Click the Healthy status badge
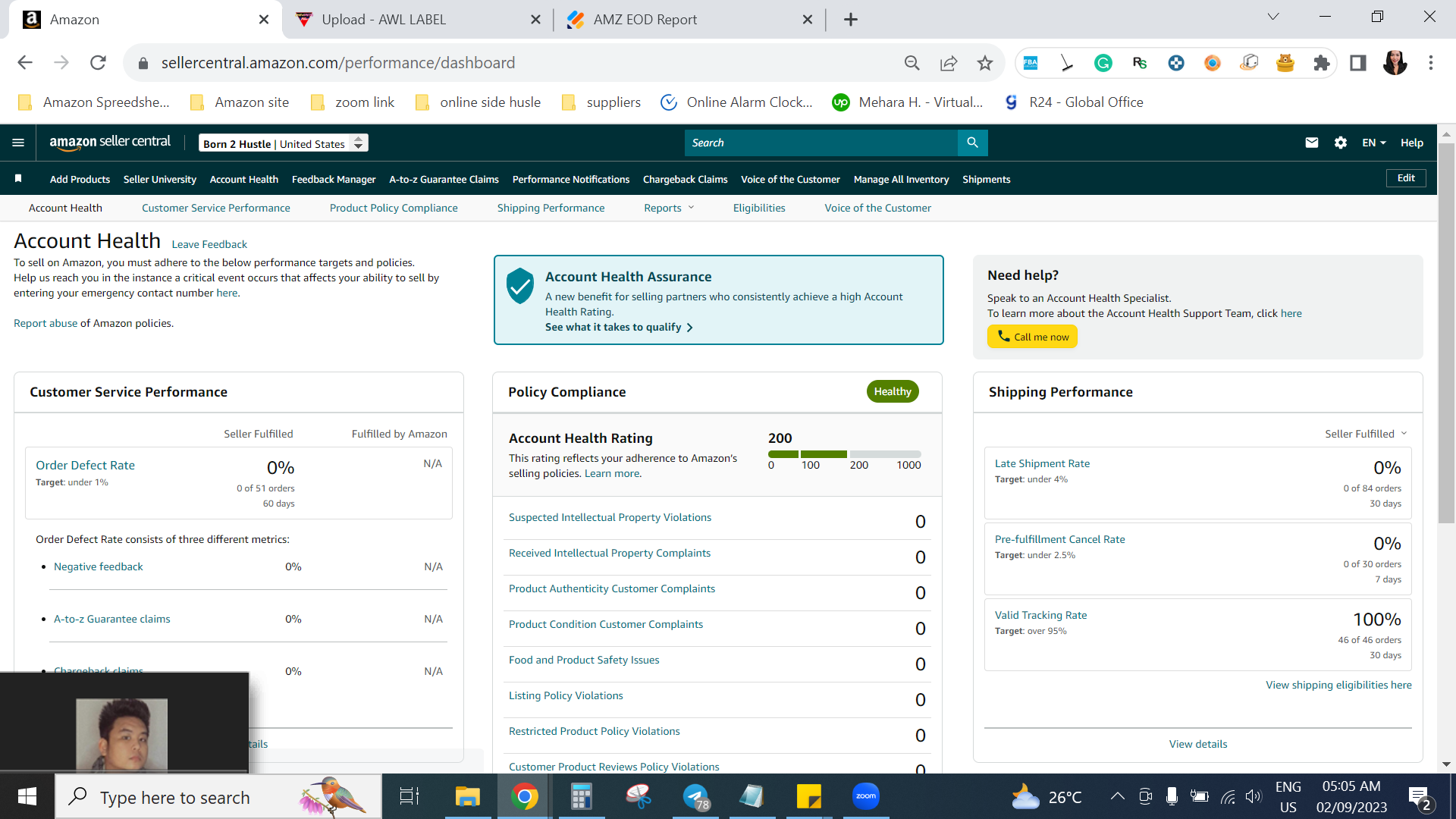 point(893,391)
